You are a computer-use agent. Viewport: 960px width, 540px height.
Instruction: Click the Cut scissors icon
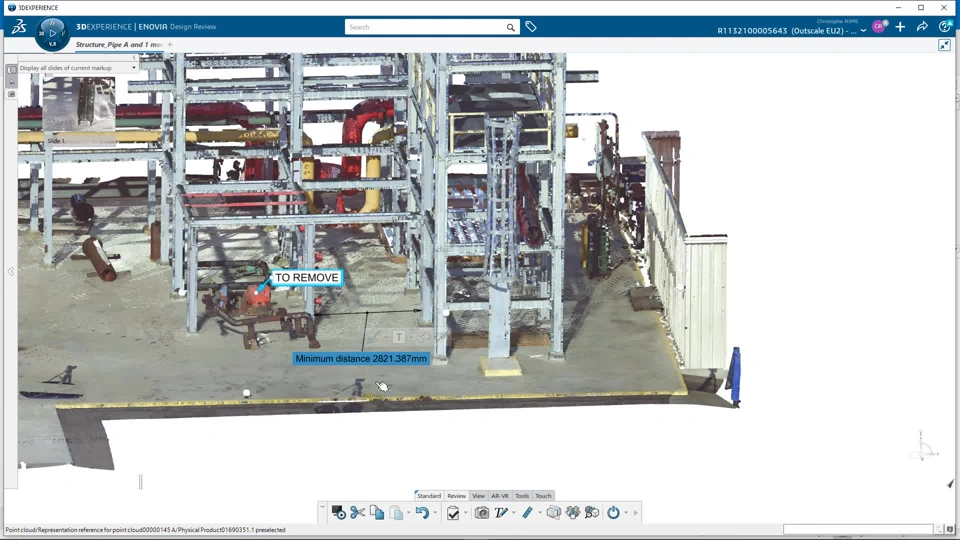tap(358, 512)
